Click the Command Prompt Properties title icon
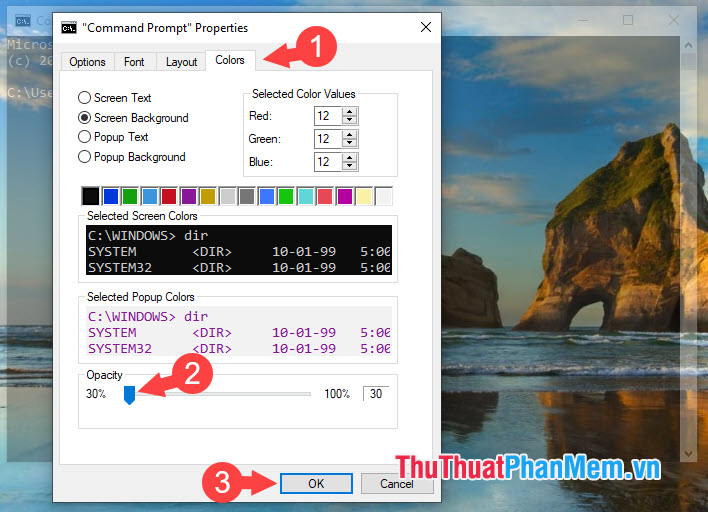This screenshot has height=512, width=708. 69,28
